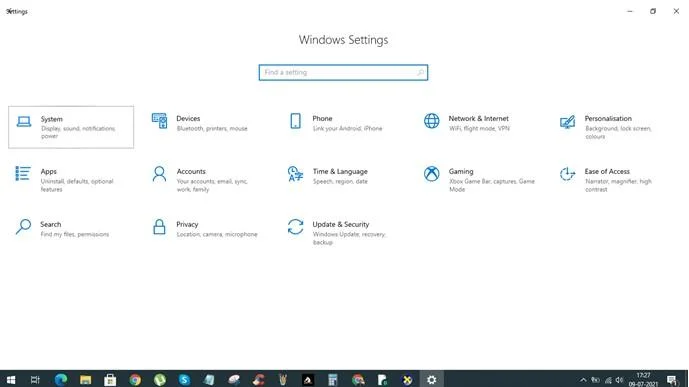Screen dimensions: 689x387
Task: Launch Microsoft Edge from taskbar
Action: pos(61,380)
